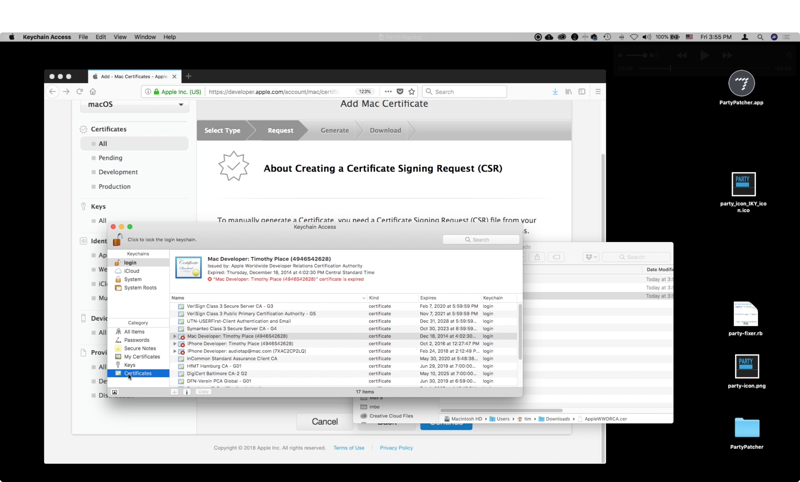Click Firefox reload button
800x482 pixels.
(x=80, y=92)
